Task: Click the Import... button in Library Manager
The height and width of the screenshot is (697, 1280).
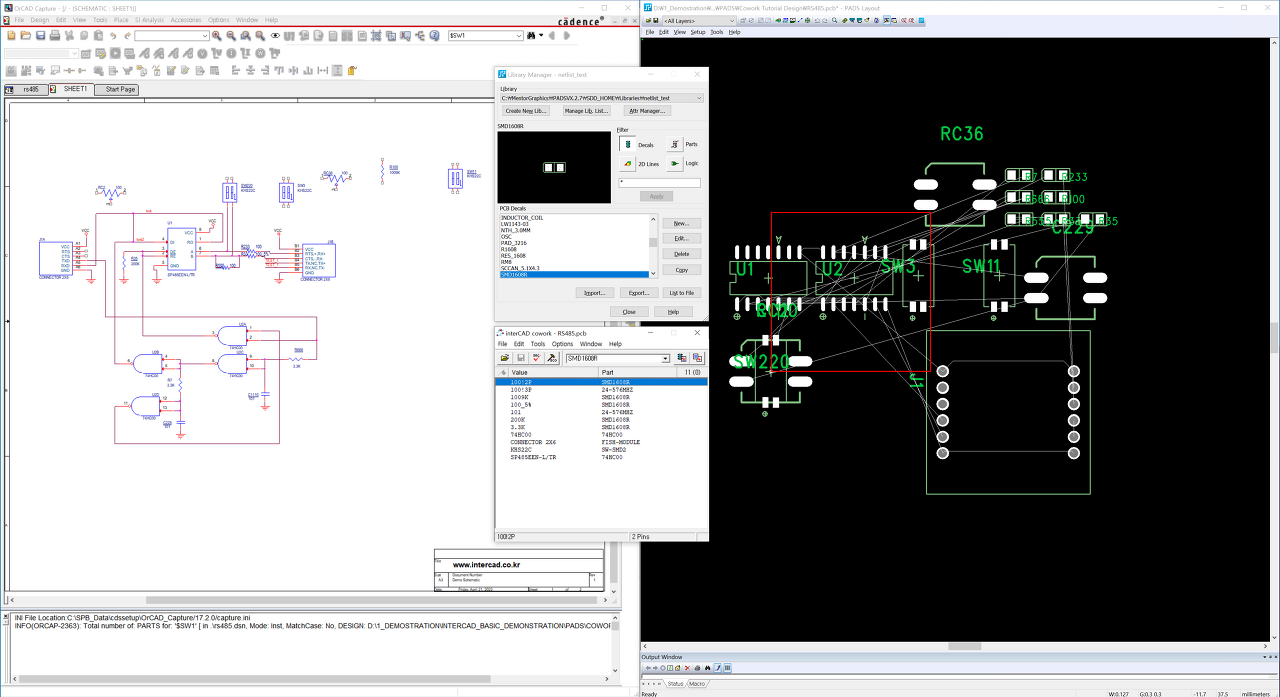Action: [594, 293]
